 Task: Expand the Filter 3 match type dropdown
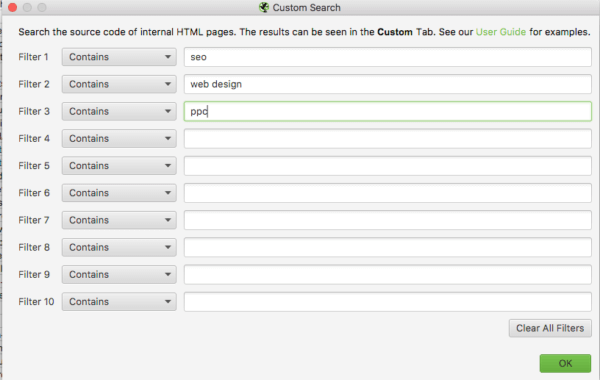[119, 111]
